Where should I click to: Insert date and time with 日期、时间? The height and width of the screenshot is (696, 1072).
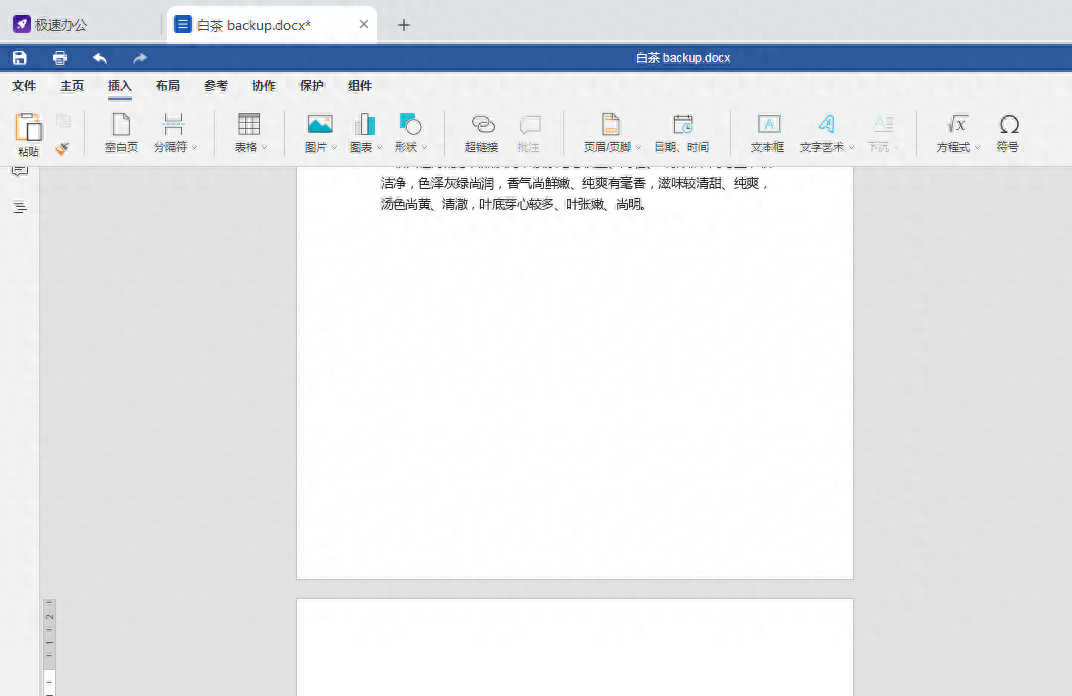pyautogui.click(x=682, y=133)
